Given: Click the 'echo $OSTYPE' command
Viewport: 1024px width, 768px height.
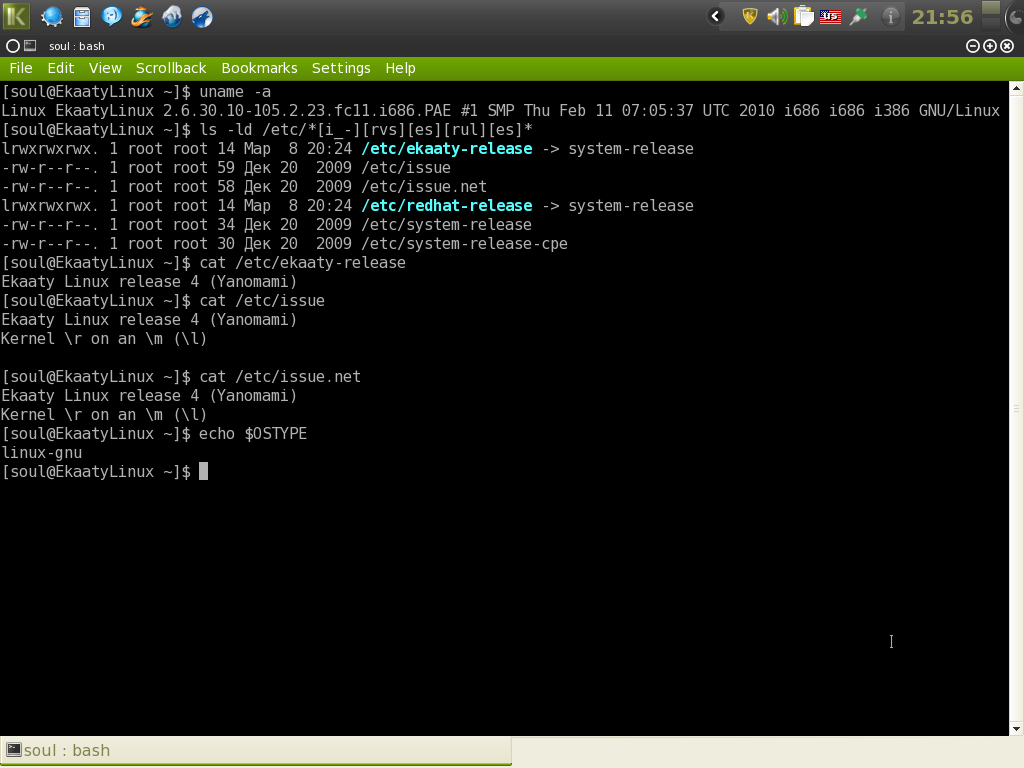Looking at the screenshot, I should [x=253, y=434].
